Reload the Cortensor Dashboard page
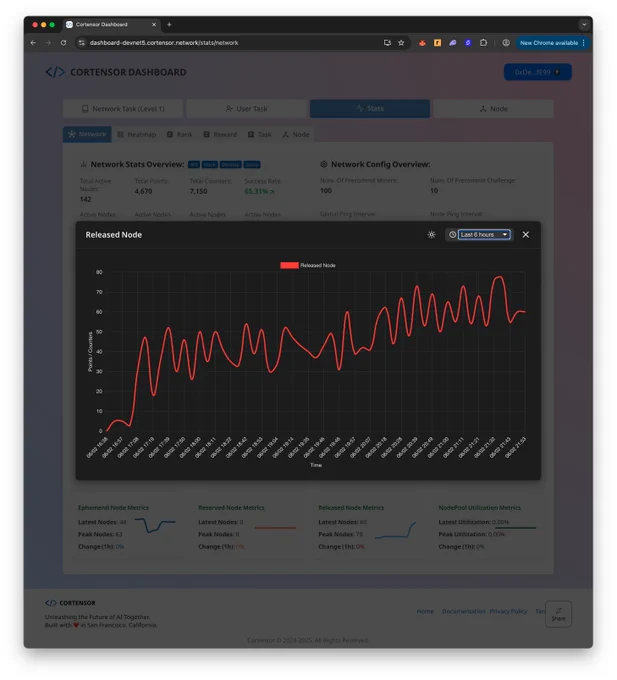 click(x=63, y=43)
